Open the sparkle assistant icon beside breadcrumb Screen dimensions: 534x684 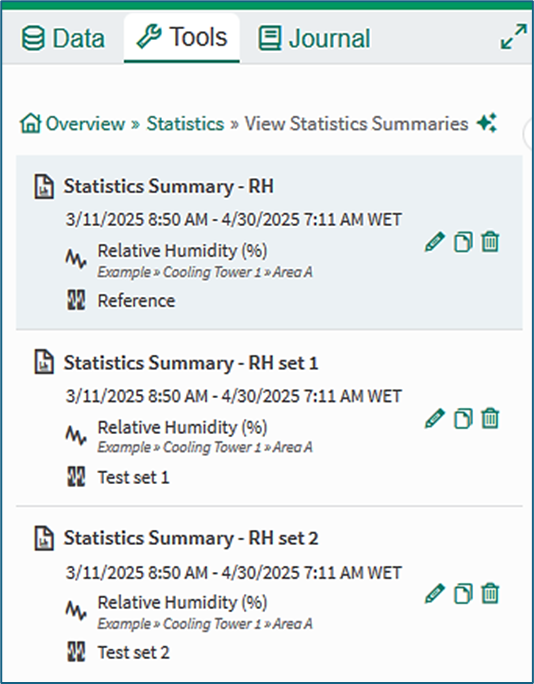point(486,123)
